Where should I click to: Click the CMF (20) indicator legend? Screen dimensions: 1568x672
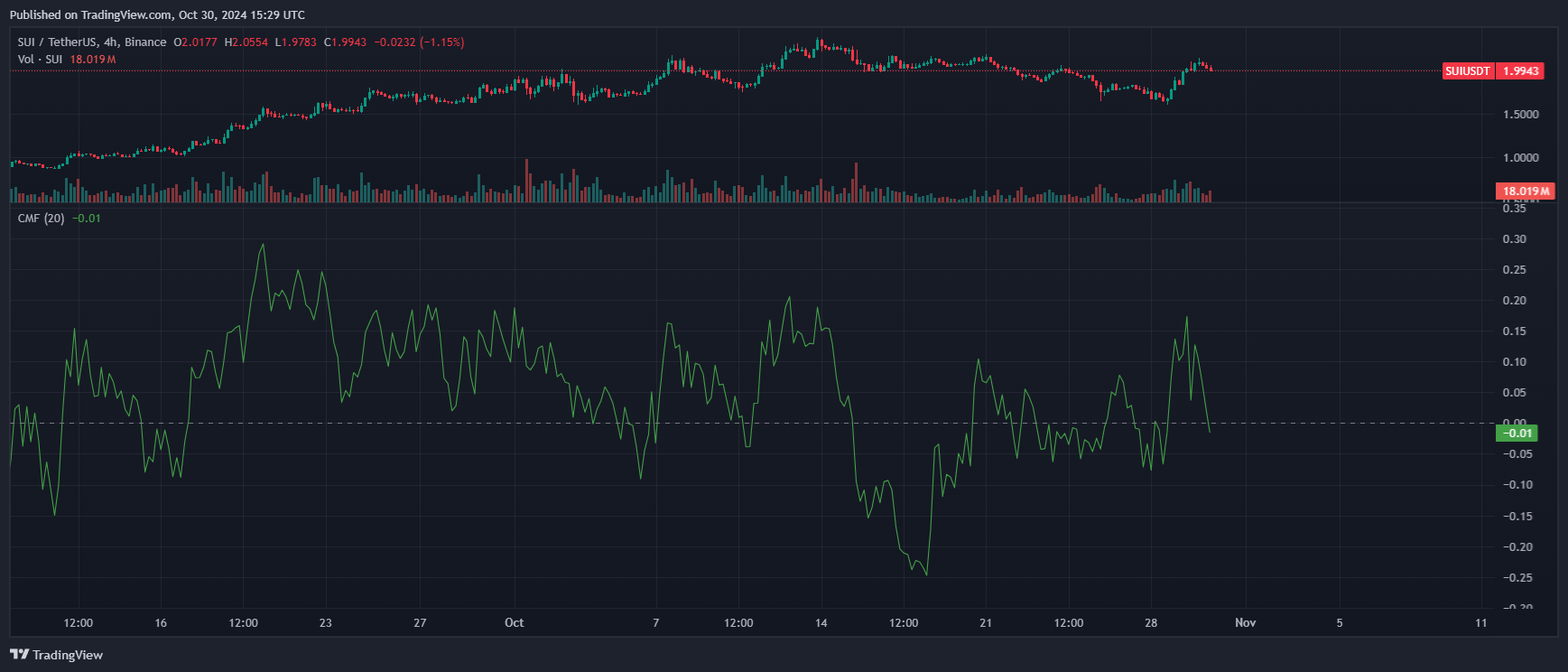42,219
